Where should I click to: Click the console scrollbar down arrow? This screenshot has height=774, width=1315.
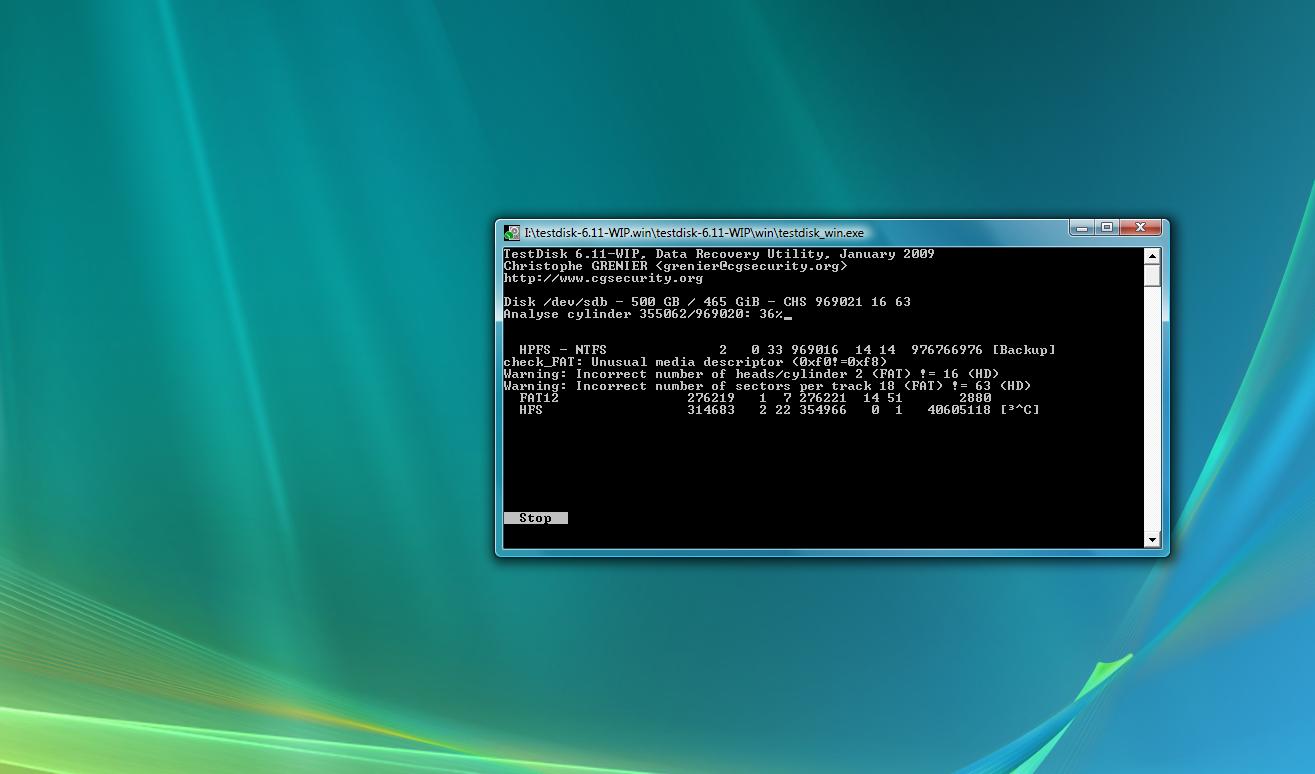point(1152,540)
